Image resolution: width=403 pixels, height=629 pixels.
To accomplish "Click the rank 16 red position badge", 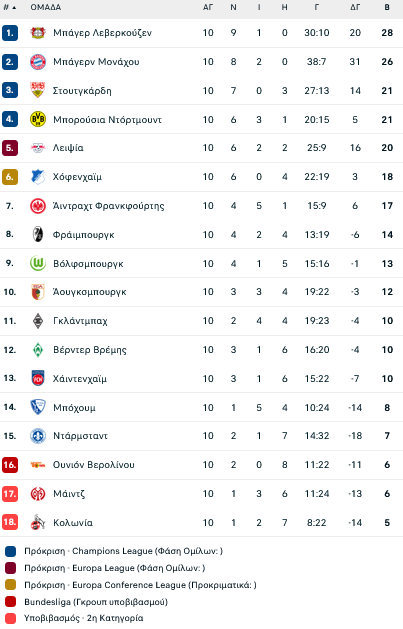I will click(10, 465).
